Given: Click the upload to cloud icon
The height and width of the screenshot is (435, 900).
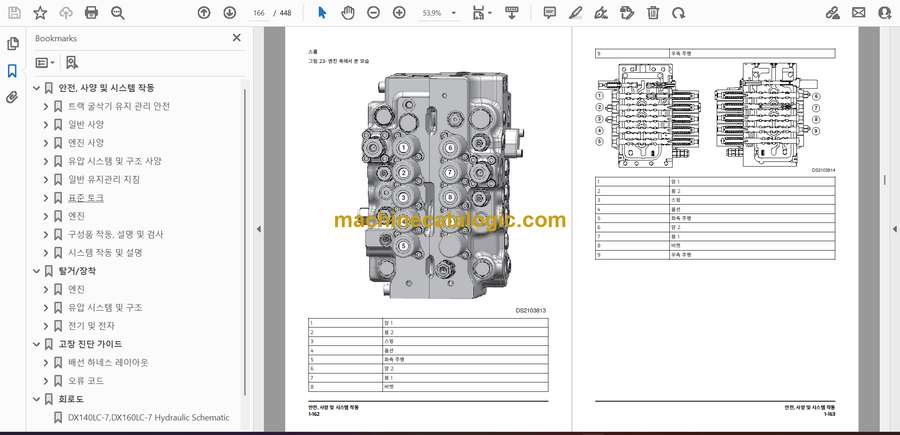Looking at the screenshot, I should 66,13.
